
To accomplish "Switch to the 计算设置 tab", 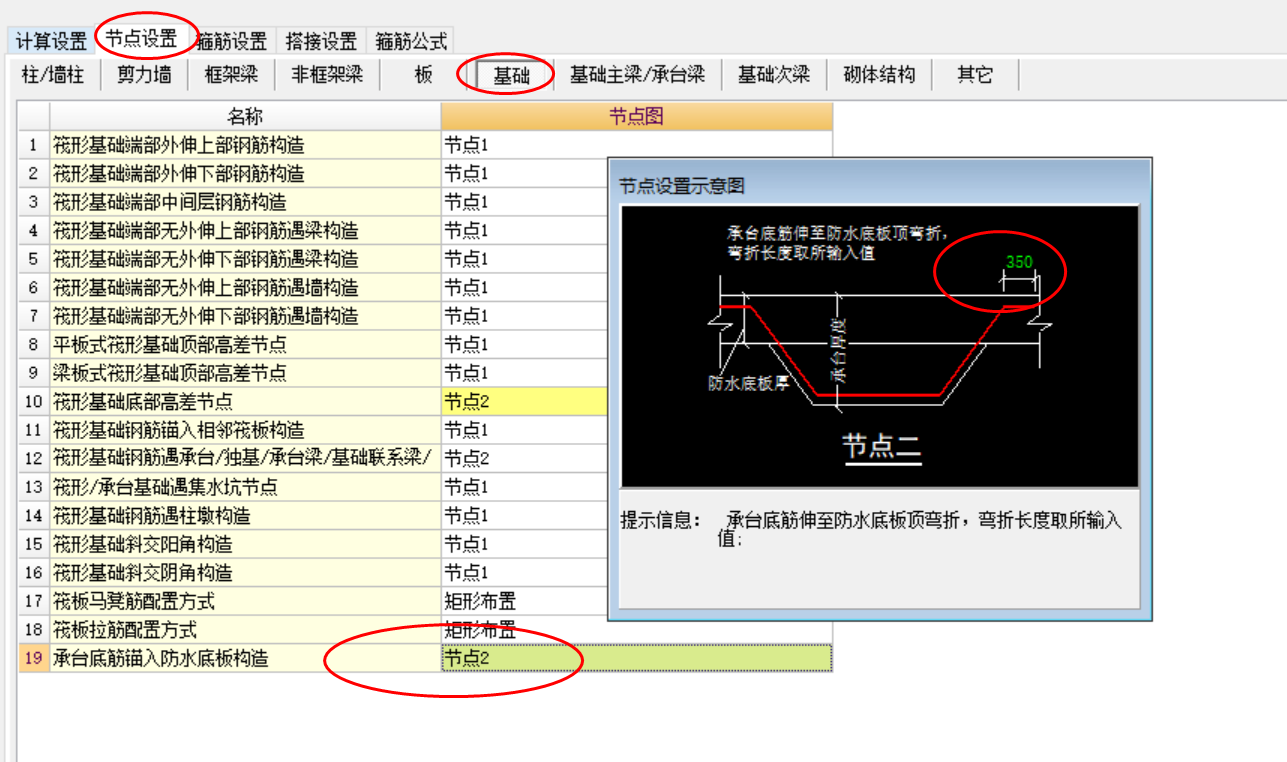I will tap(51, 41).
